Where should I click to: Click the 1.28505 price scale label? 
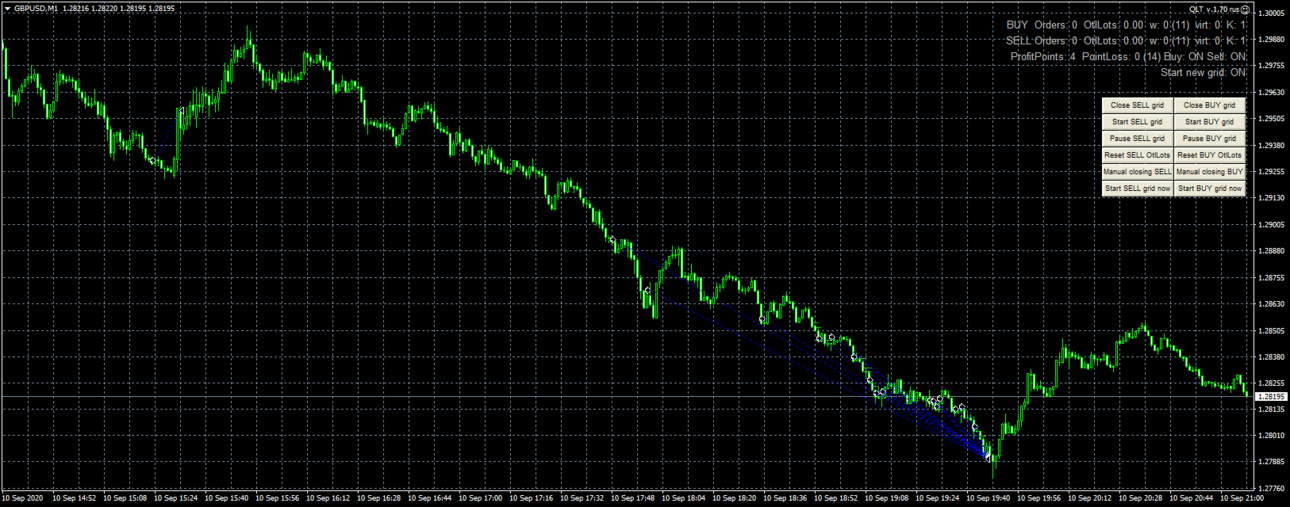[1270, 331]
